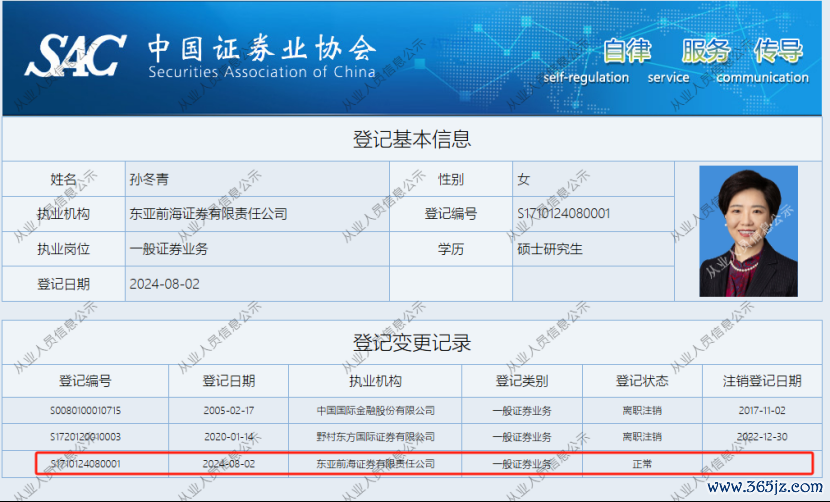830x502 pixels.
Task: Click record number S0080100010715
Action: click(85, 410)
